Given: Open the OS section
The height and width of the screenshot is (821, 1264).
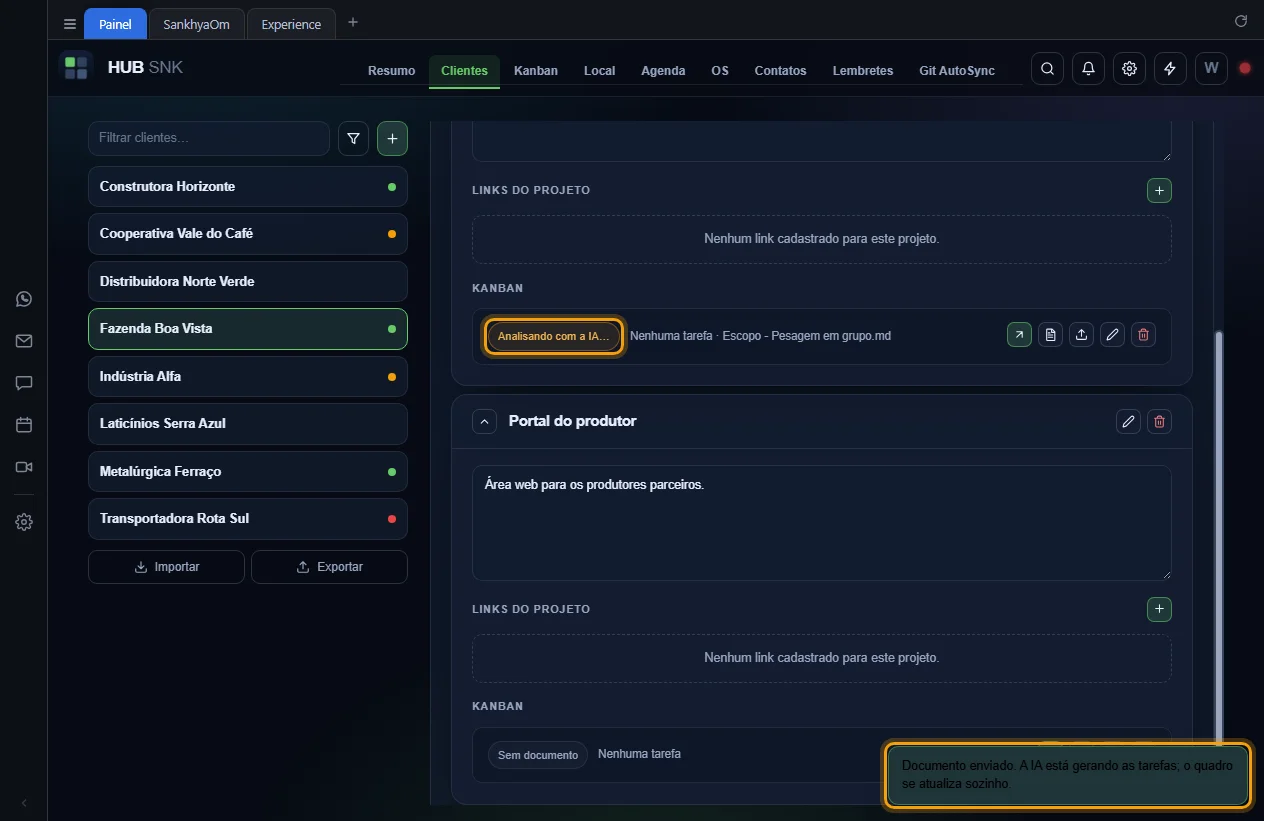Looking at the screenshot, I should click(720, 71).
